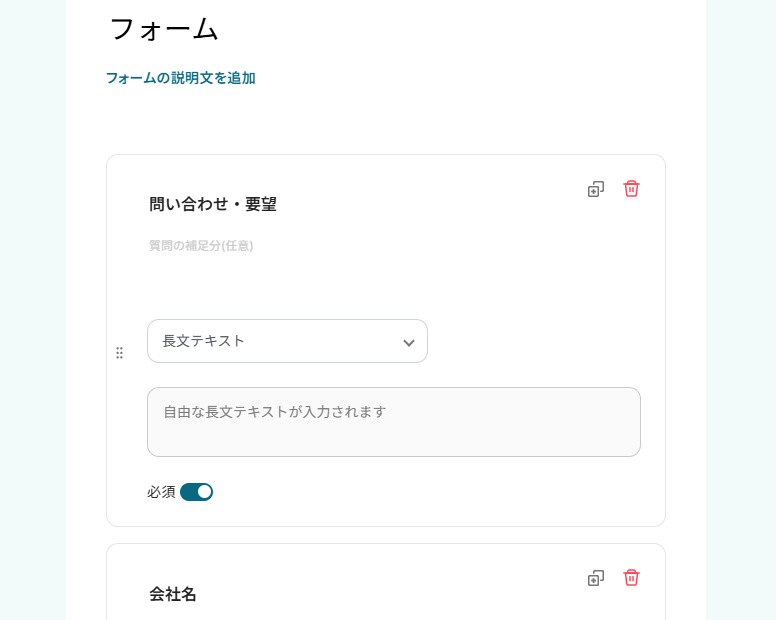Add a form description via フォームの説明文を追加

(x=181, y=78)
